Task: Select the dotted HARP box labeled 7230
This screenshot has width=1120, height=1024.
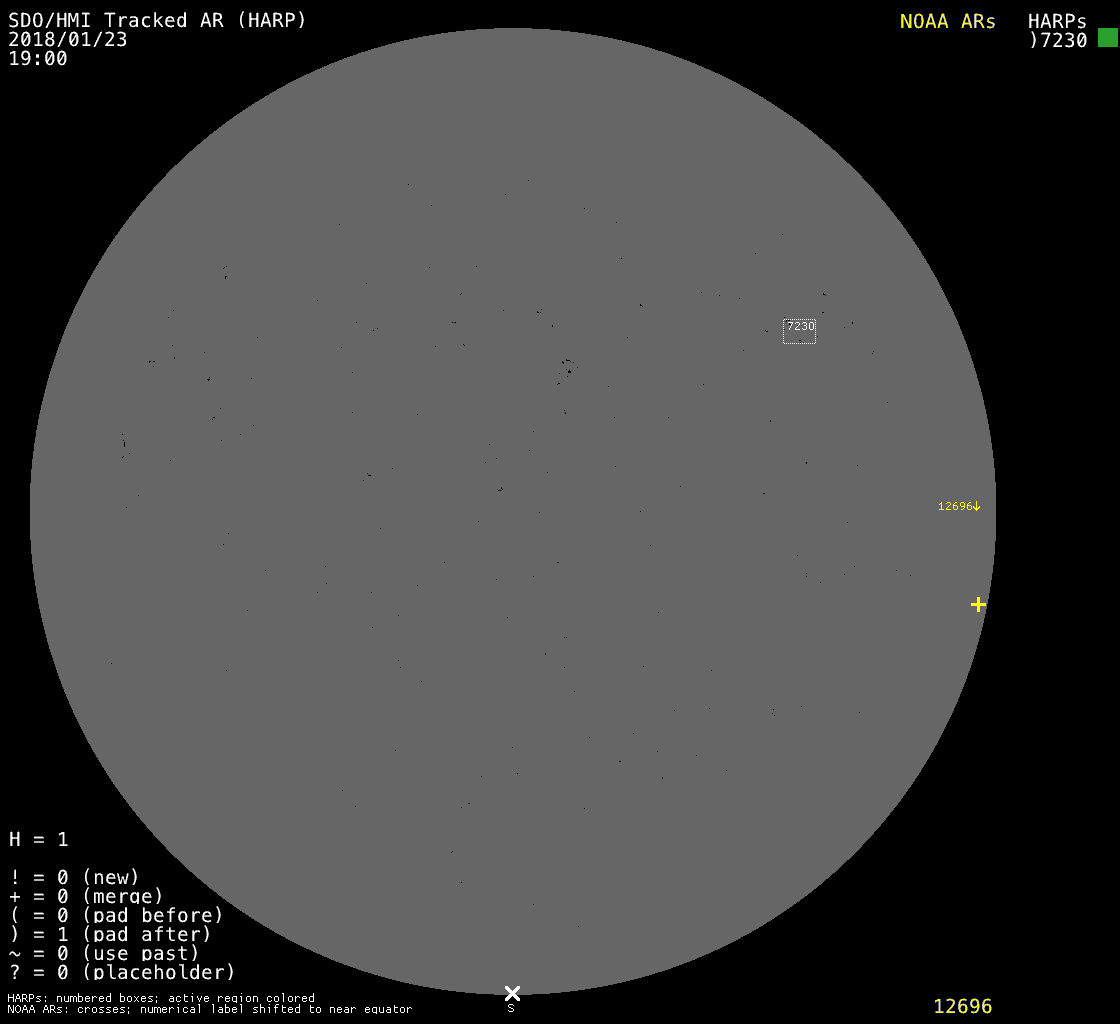Action: (x=799, y=332)
